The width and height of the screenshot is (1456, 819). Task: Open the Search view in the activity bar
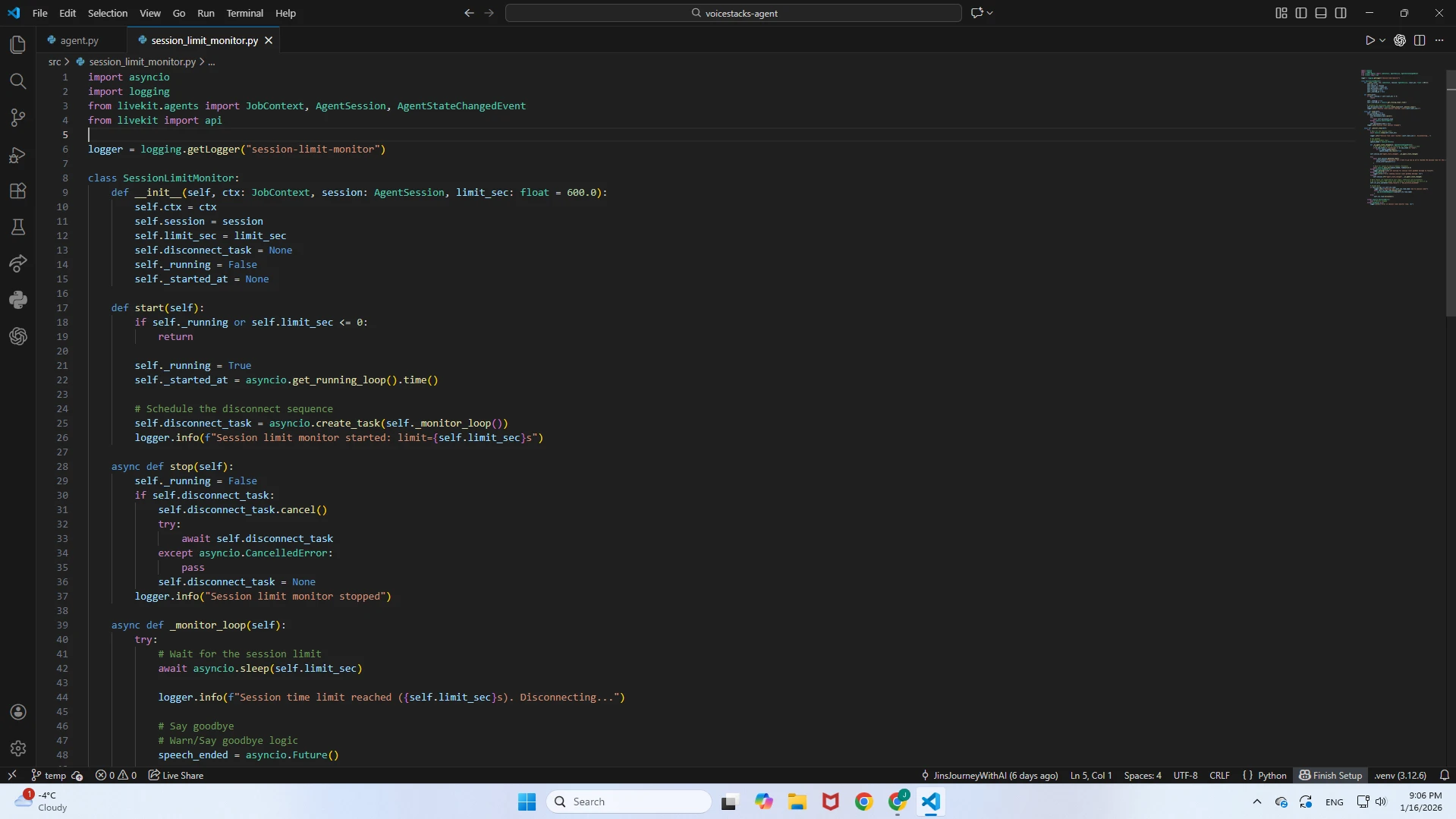click(18, 81)
